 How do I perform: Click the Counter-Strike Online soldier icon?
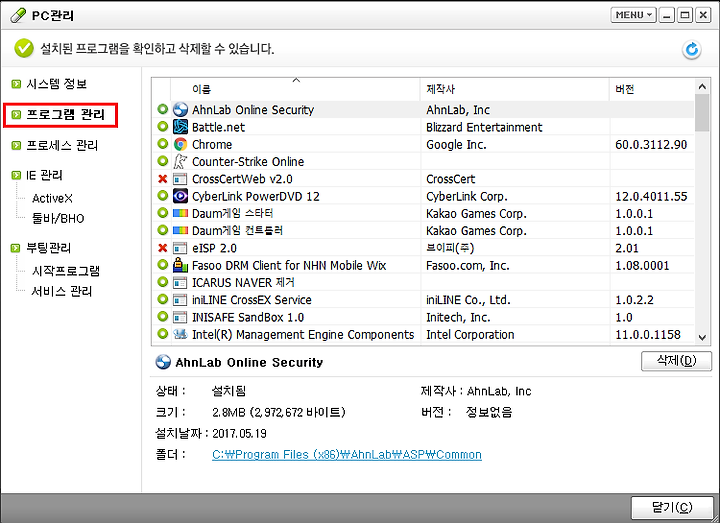pos(180,162)
